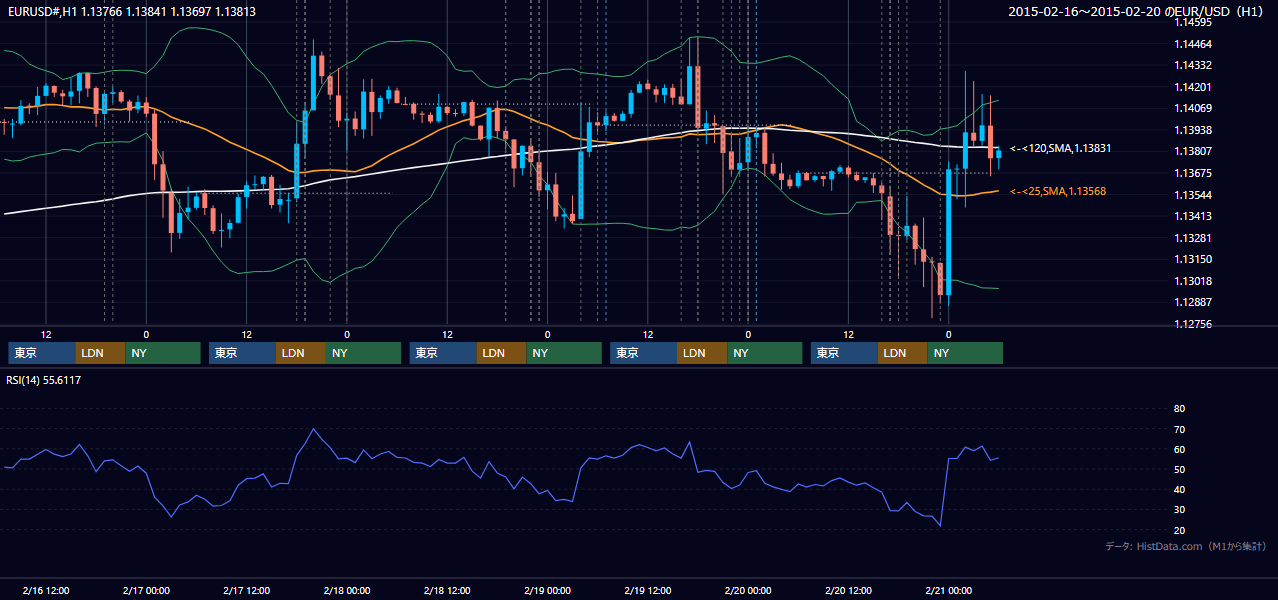Viewport: 1278px width, 600px height.
Task: Select the 2/20 00:00 date label
Action: pos(748,590)
